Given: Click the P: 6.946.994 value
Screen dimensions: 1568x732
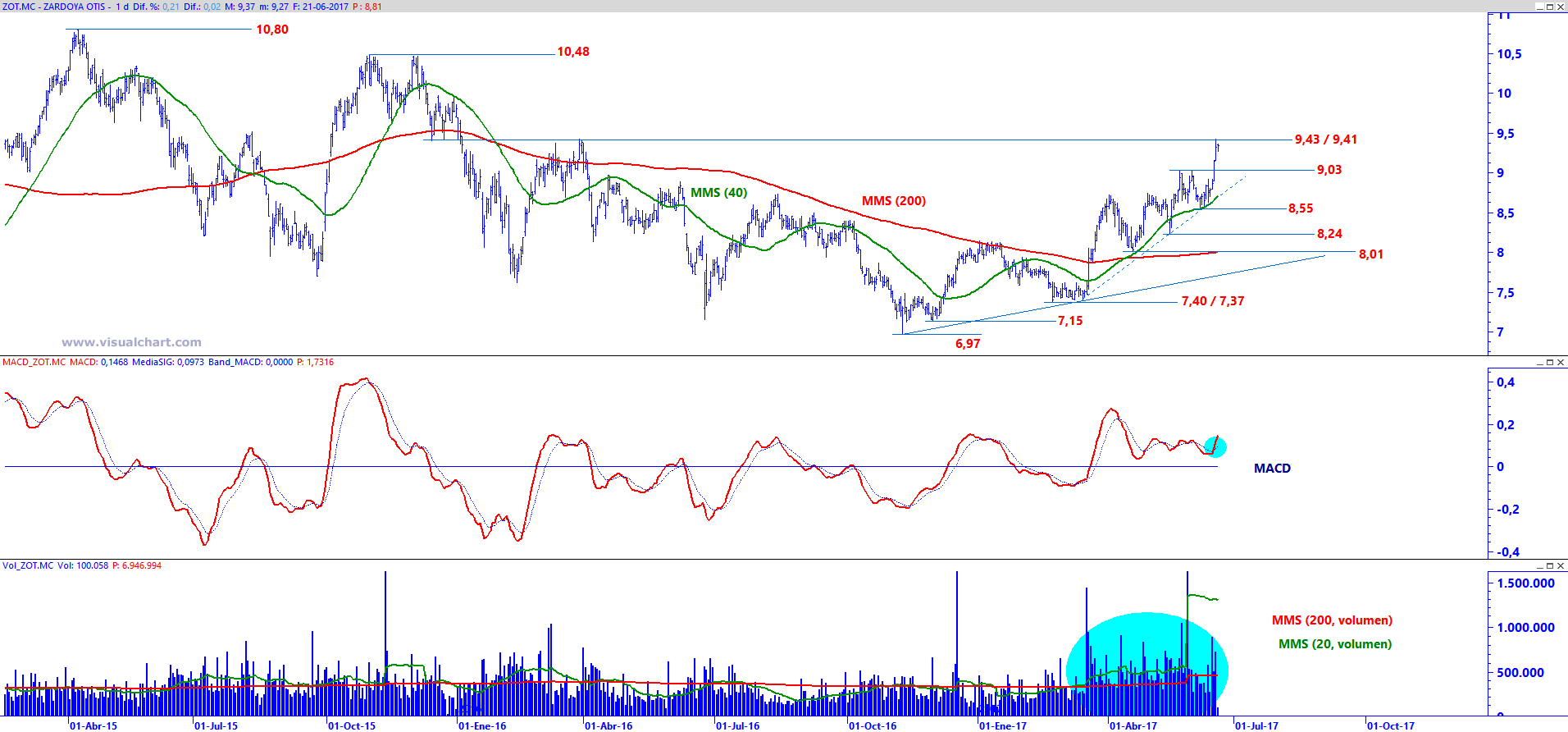Looking at the screenshot, I should pos(137,565).
